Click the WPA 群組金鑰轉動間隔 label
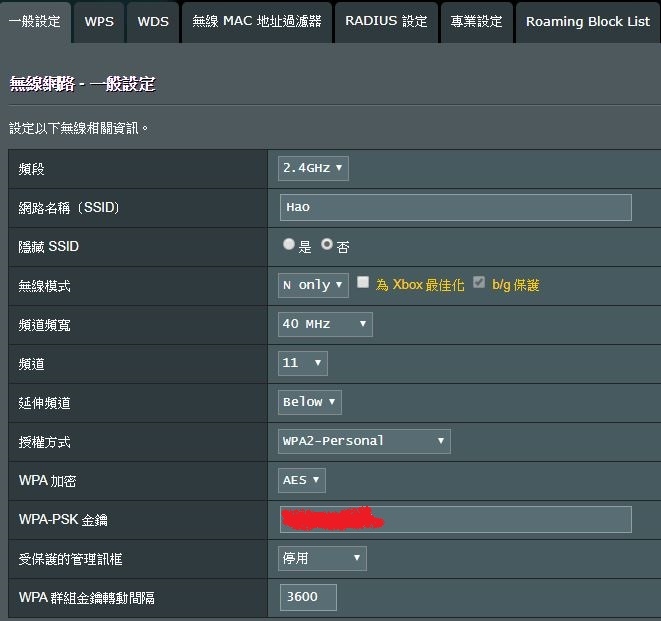The image size is (661, 621). 87,598
